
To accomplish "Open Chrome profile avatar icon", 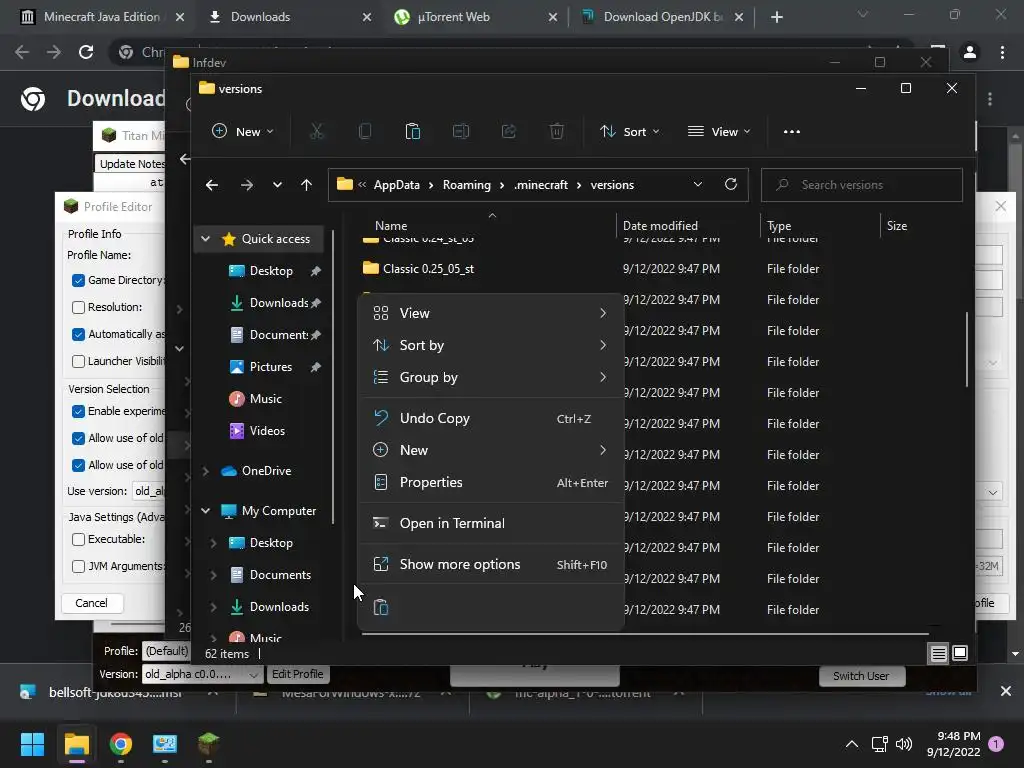I will pos(970,52).
